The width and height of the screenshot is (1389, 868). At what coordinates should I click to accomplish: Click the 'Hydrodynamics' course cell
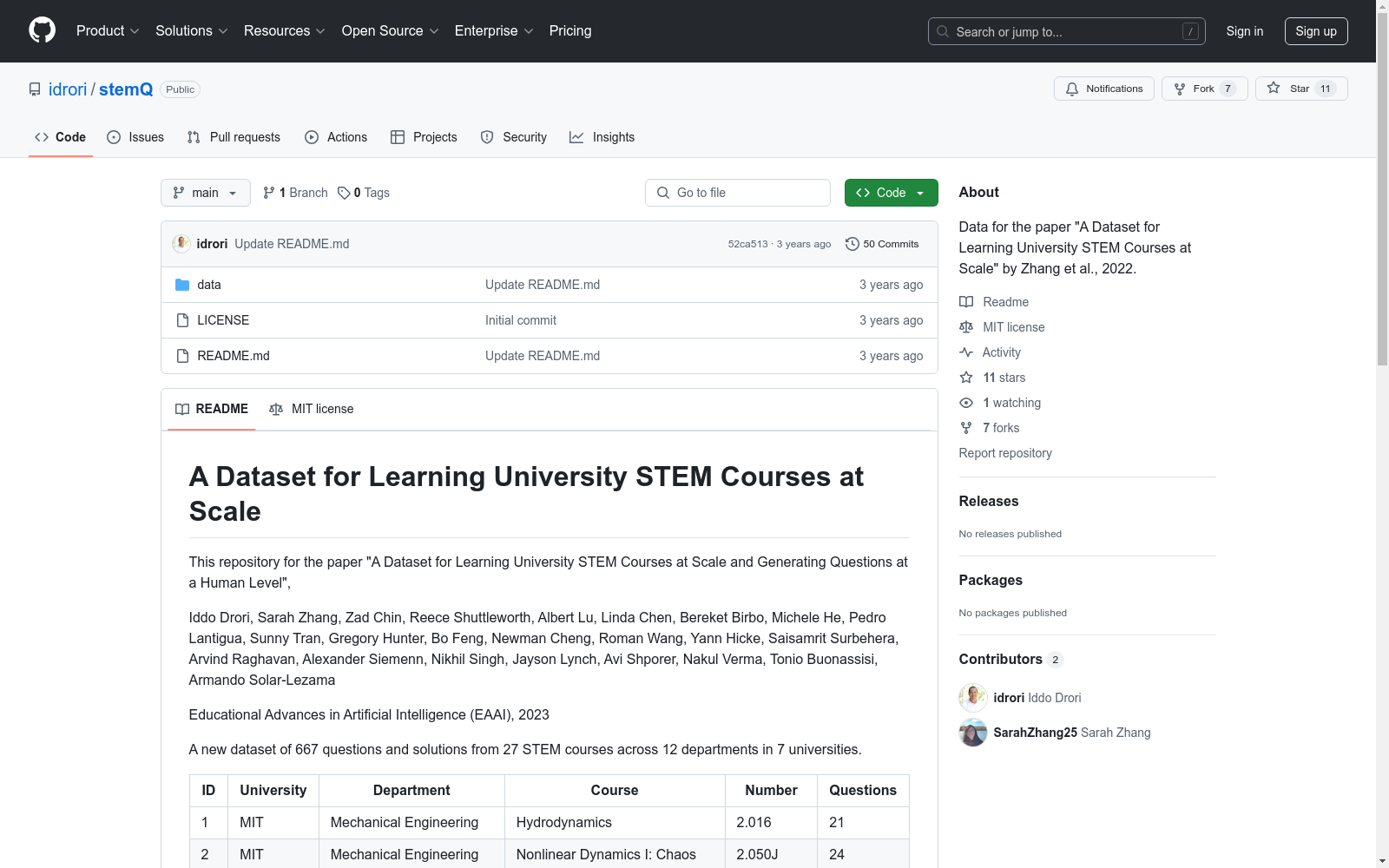click(615, 822)
